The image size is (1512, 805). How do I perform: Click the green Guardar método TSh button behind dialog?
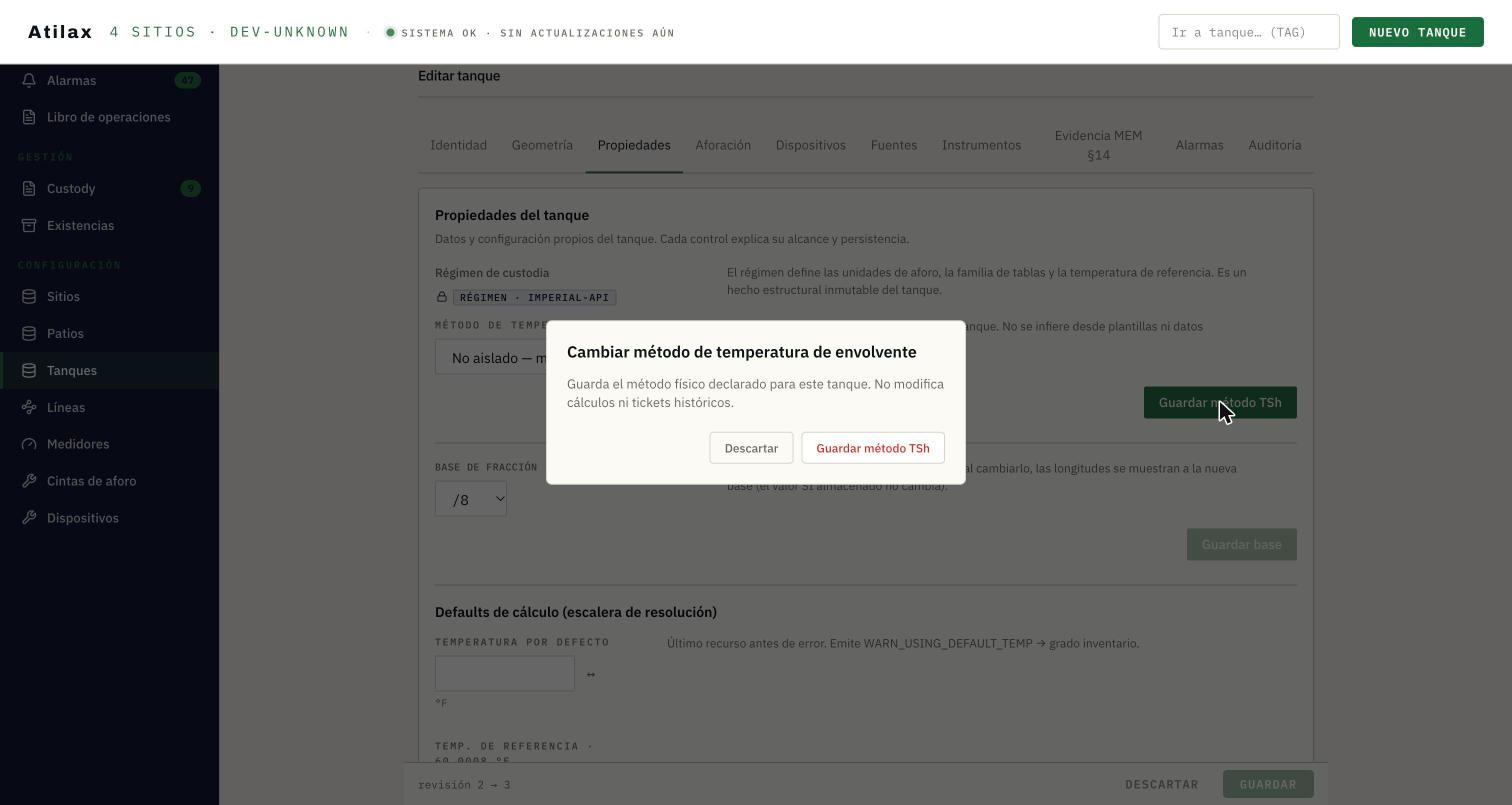1220,403
